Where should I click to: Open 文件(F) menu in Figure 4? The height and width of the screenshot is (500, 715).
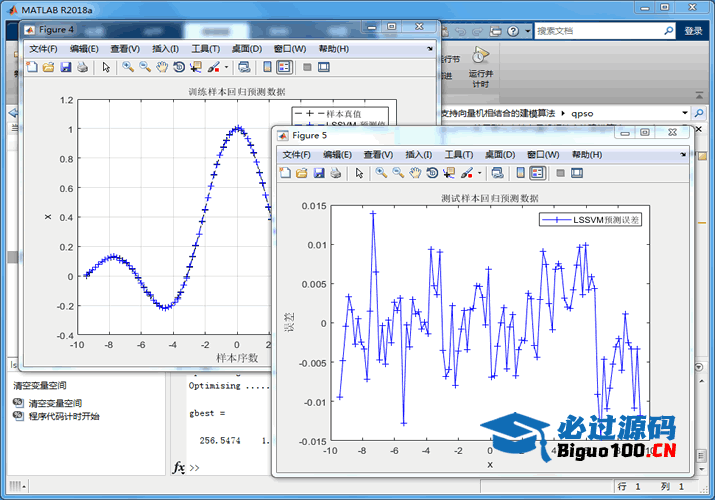tap(43, 49)
